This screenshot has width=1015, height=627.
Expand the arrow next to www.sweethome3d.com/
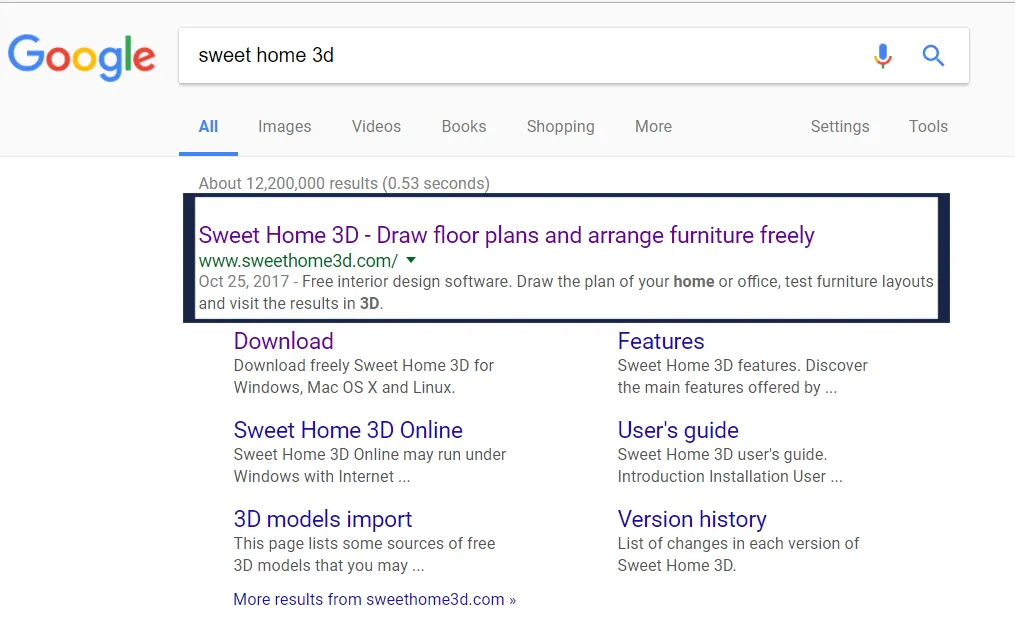[x=411, y=260]
